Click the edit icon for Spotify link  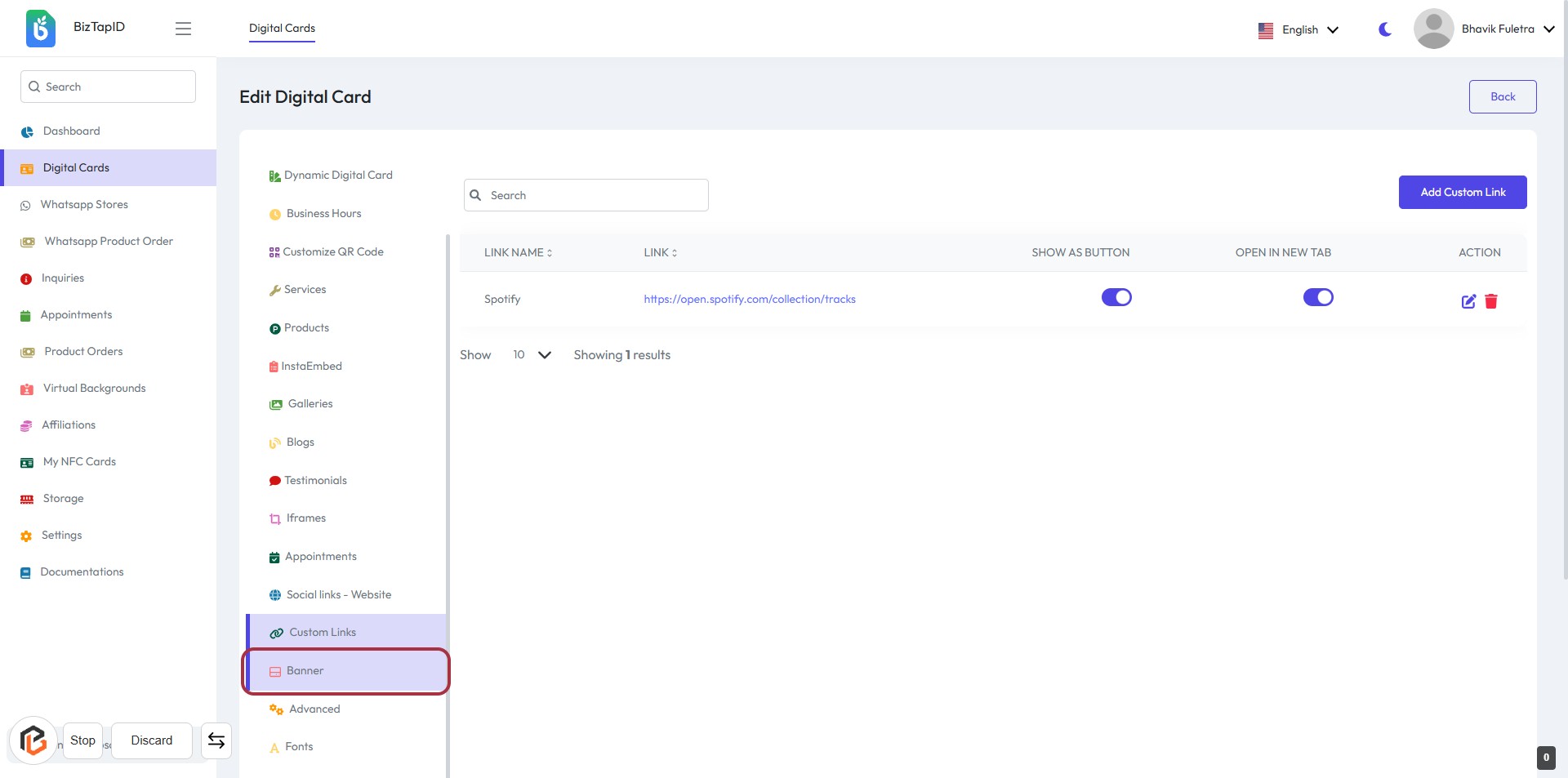(x=1468, y=301)
